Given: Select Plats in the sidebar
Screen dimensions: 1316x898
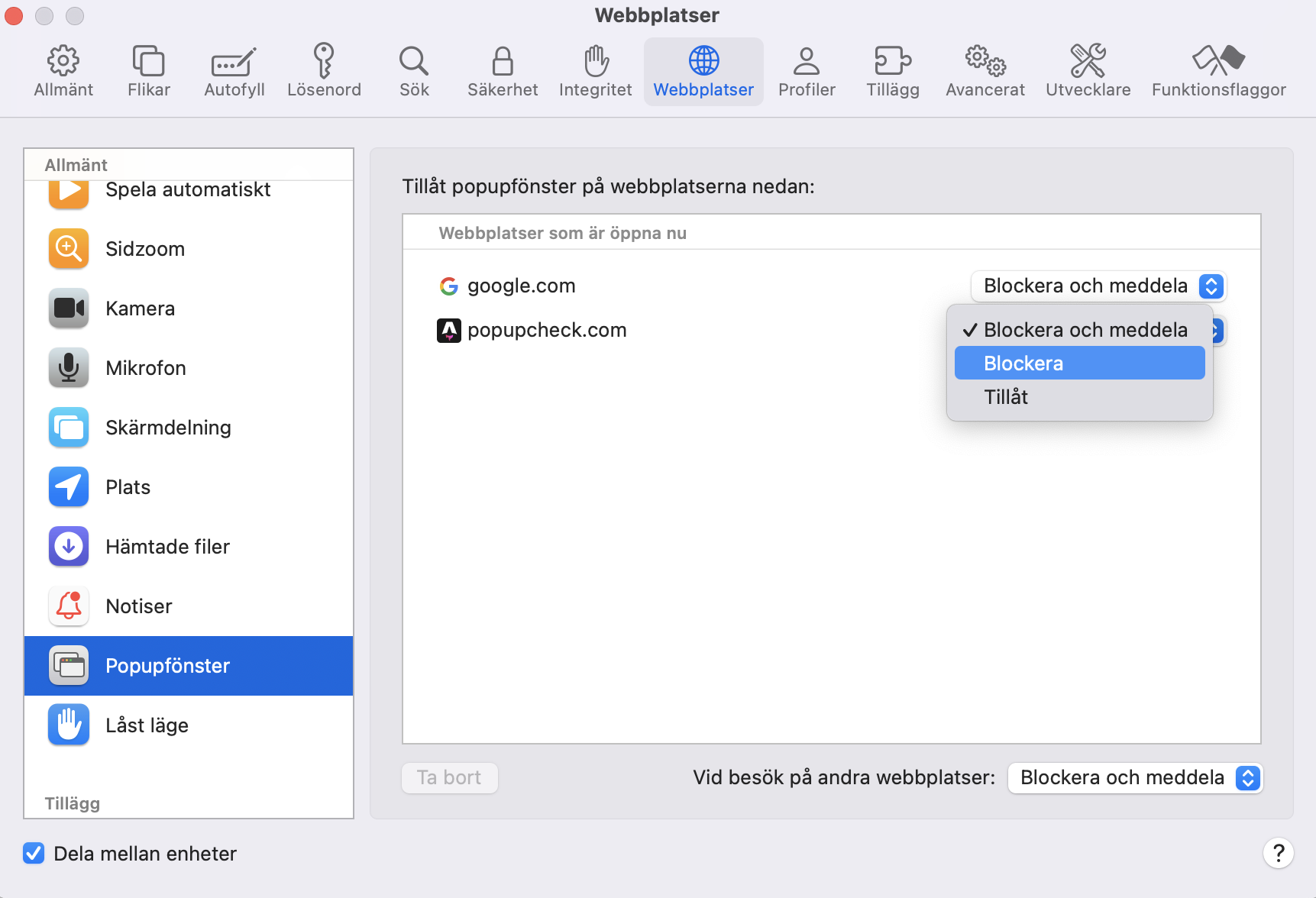Looking at the screenshot, I should pos(189,487).
